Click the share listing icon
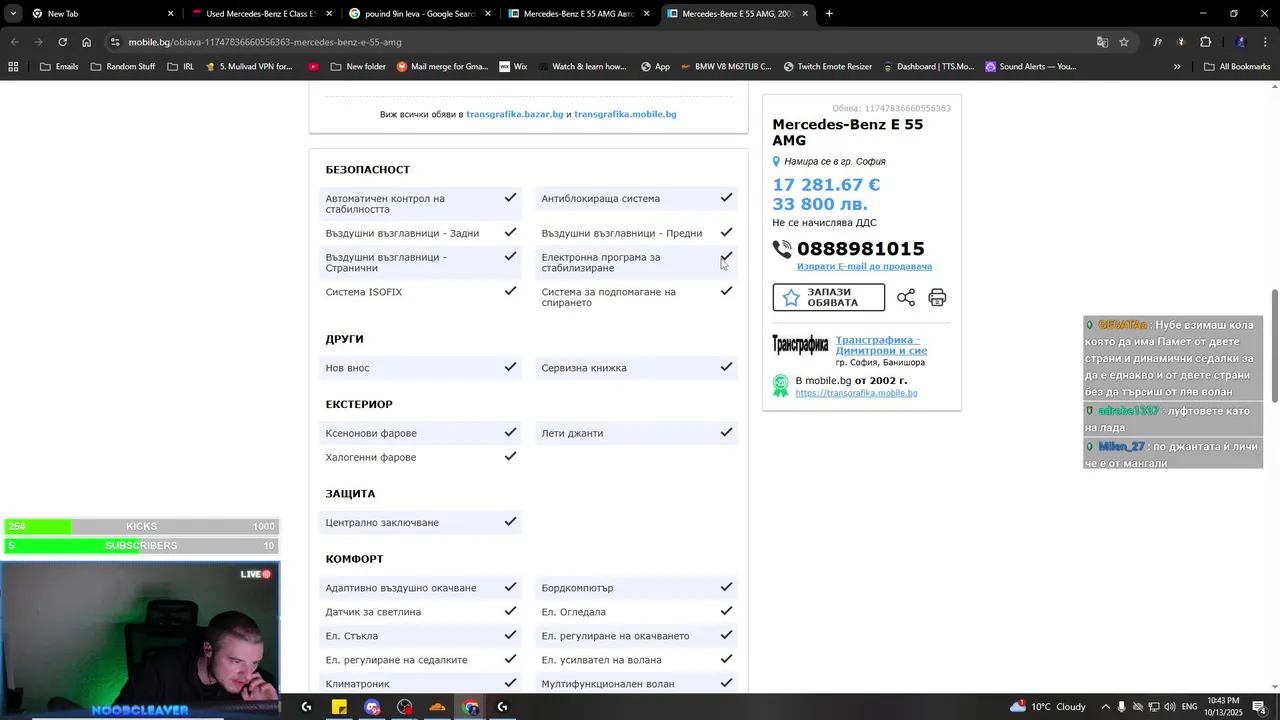 point(906,297)
